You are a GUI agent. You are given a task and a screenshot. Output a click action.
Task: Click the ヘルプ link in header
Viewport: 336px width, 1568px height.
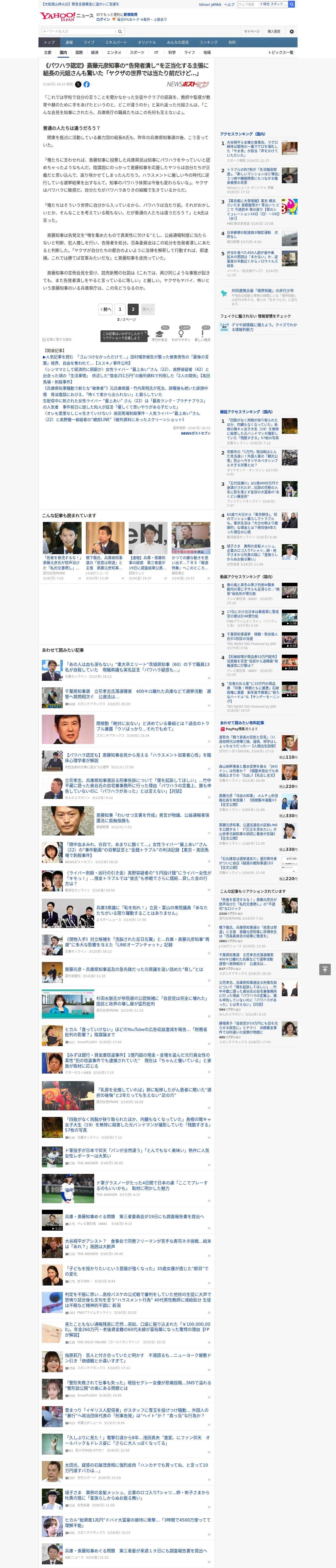[229, 4]
